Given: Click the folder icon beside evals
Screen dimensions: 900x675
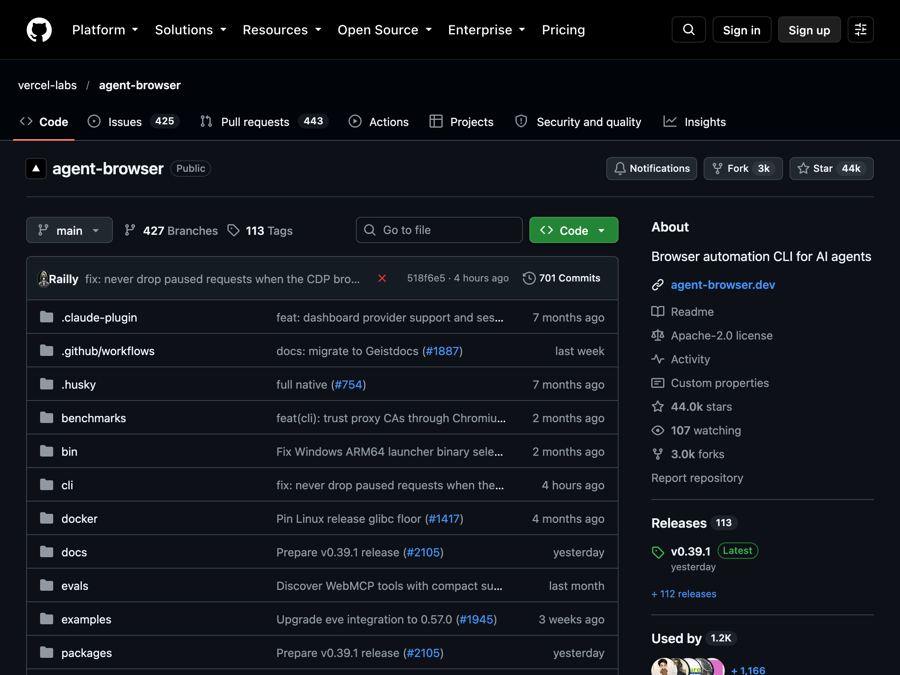Looking at the screenshot, I should [x=46, y=585].
